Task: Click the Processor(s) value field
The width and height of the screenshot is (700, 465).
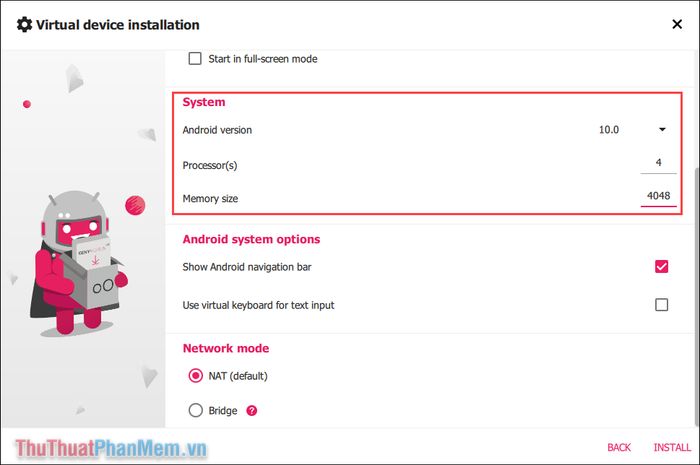Action: point(658,163)
